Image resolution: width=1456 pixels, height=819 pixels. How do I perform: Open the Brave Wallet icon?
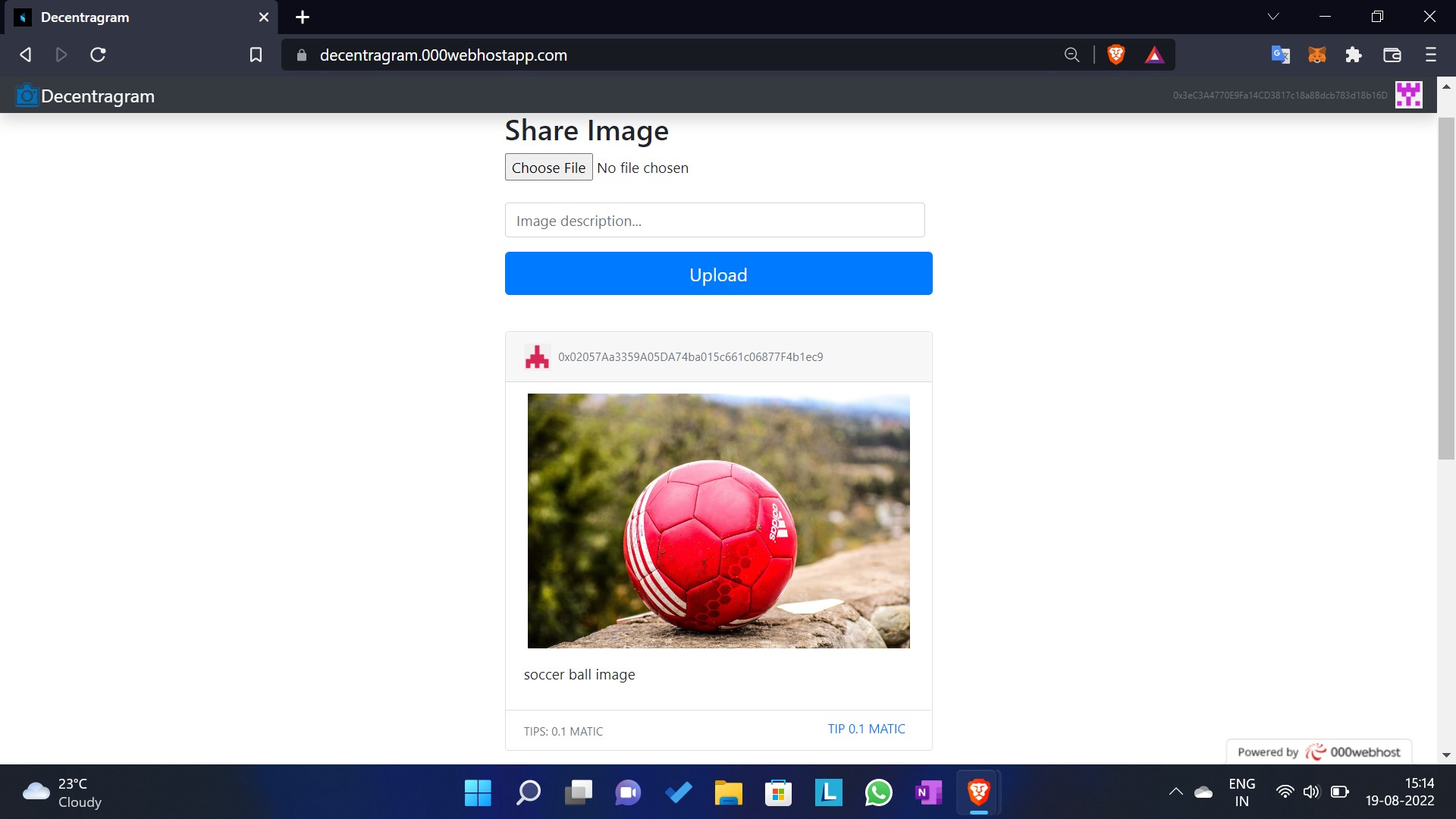1392,55
